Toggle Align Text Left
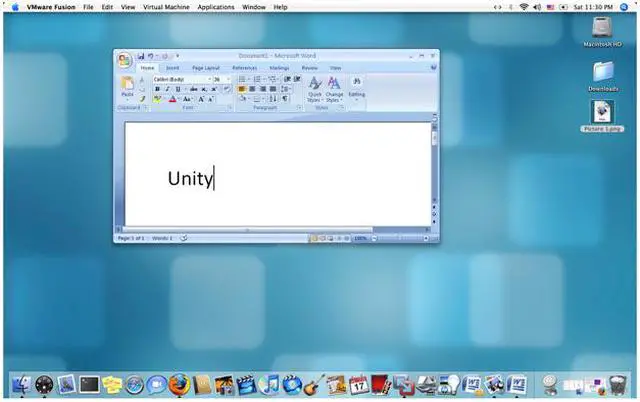Screen dimensions: 640x402 (242, 89)
